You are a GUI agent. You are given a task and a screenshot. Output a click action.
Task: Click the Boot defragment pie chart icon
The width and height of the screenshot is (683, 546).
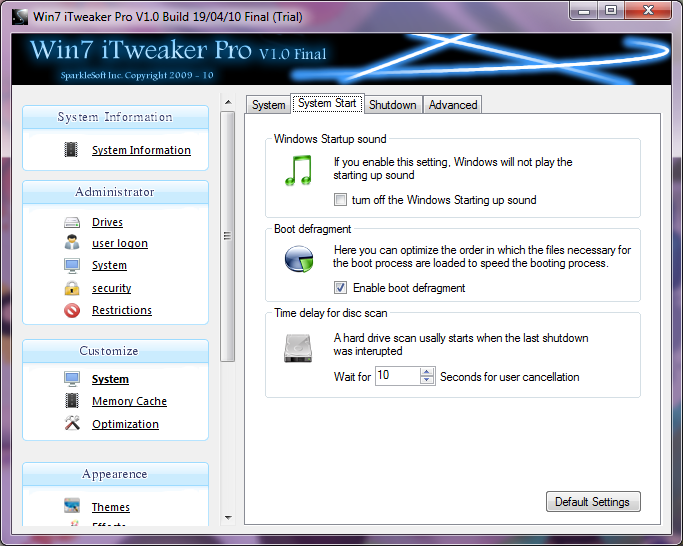tap(299, 259)
